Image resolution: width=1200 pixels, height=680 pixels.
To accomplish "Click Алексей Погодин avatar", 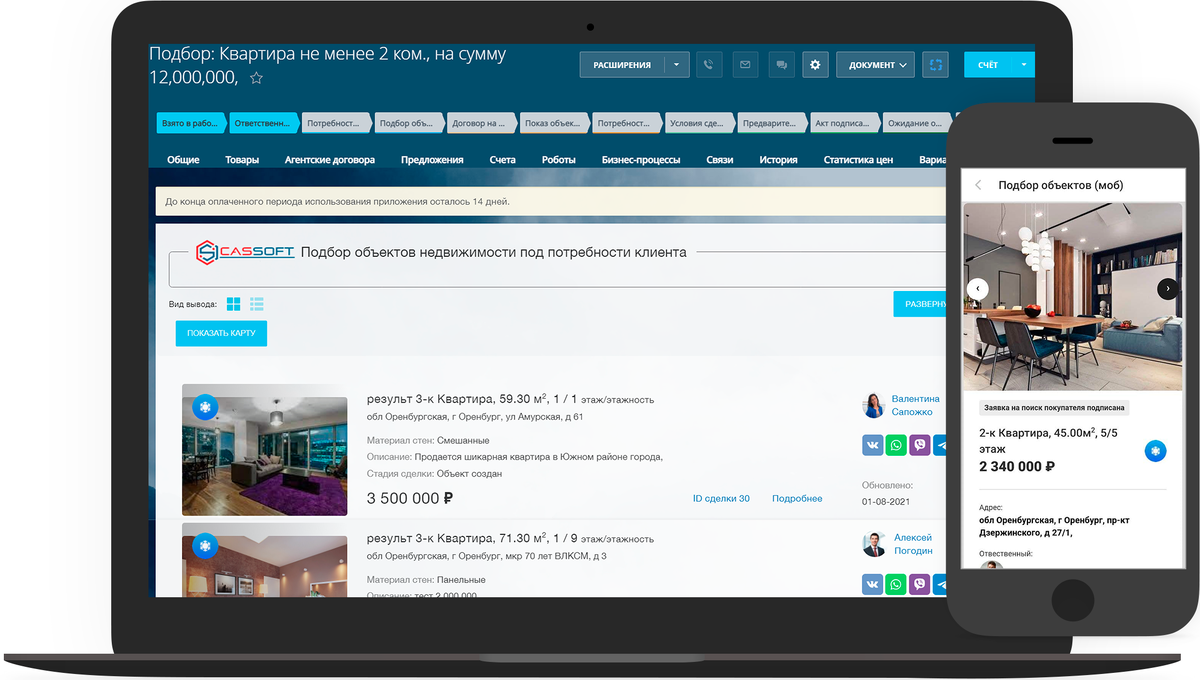I will coord(873,544).
